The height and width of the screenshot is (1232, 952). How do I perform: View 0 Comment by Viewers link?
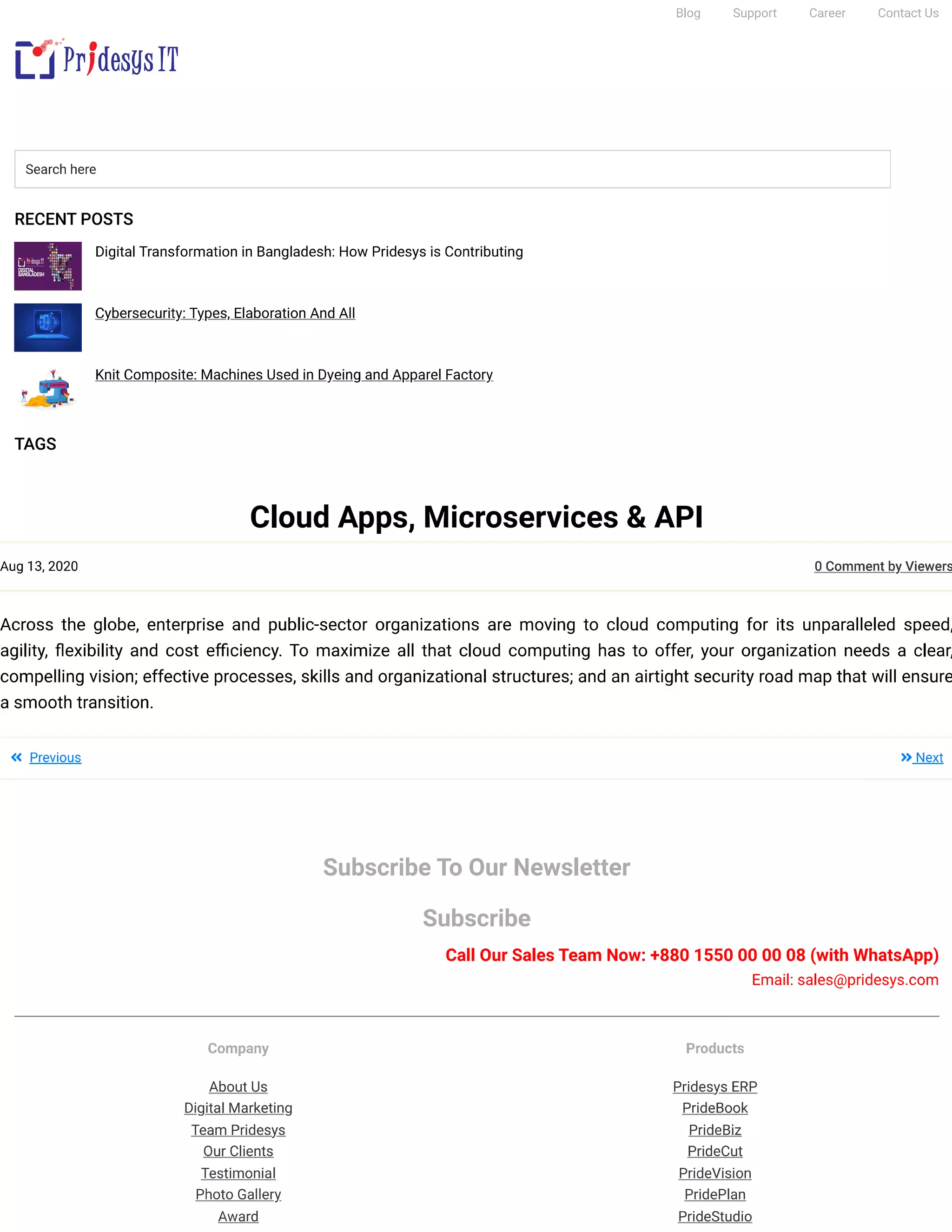point(882,566)
